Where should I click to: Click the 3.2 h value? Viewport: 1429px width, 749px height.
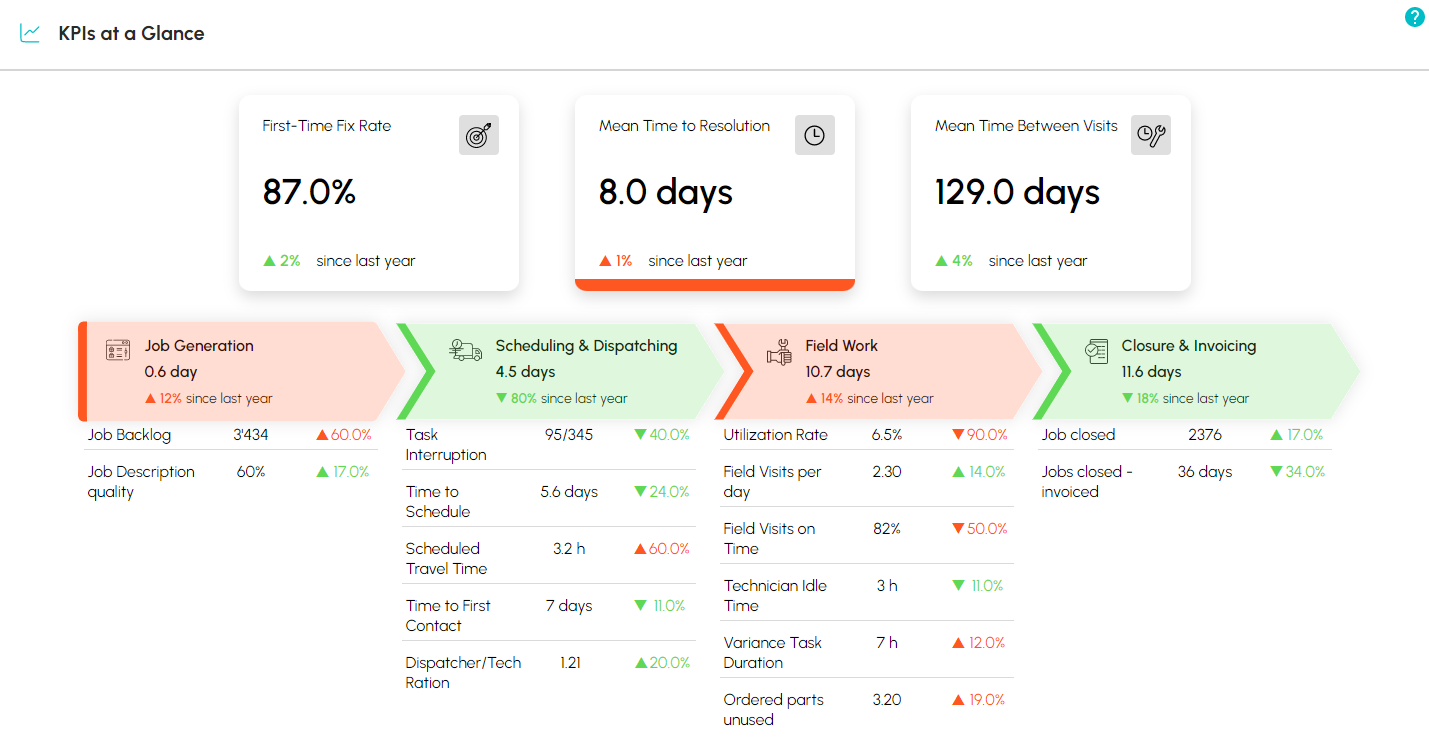point(569,549)
